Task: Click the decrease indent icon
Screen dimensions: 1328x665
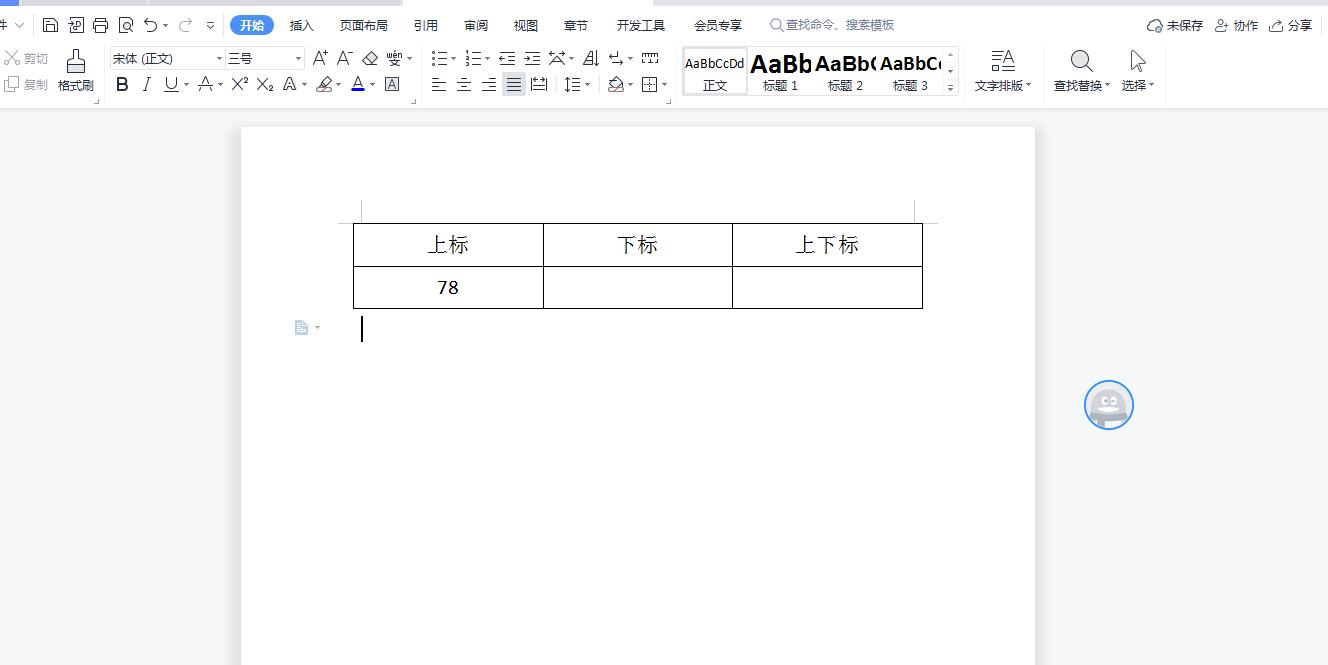Action: [507, 58]
